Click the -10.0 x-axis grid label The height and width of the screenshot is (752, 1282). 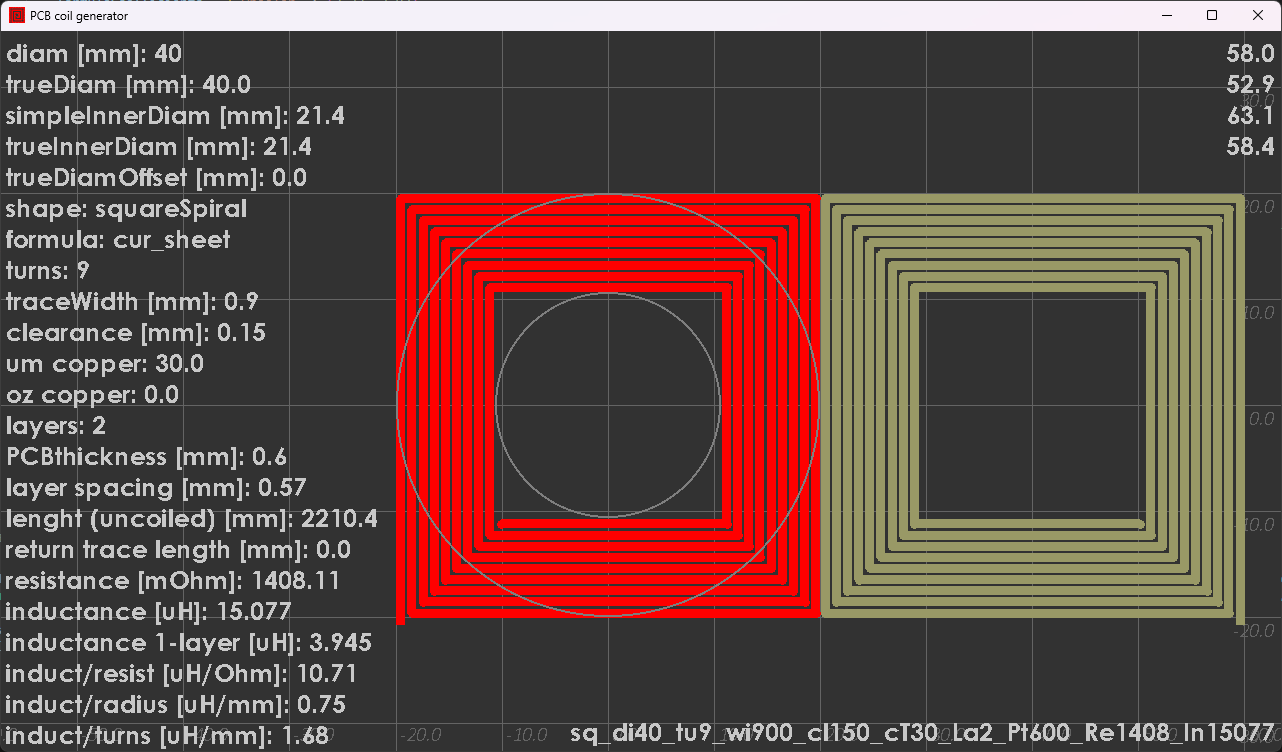tap(527, 736)
